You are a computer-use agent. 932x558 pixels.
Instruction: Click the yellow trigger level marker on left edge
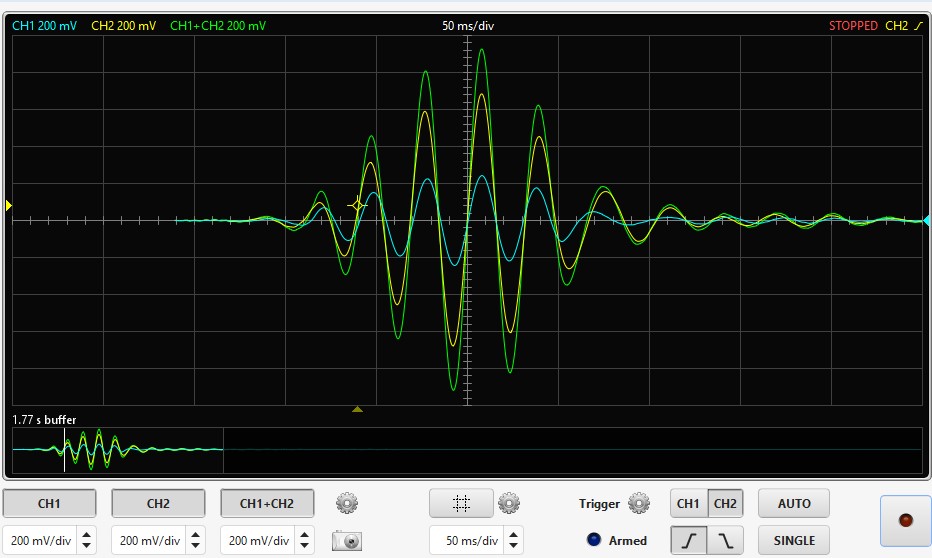click(8, 206)
